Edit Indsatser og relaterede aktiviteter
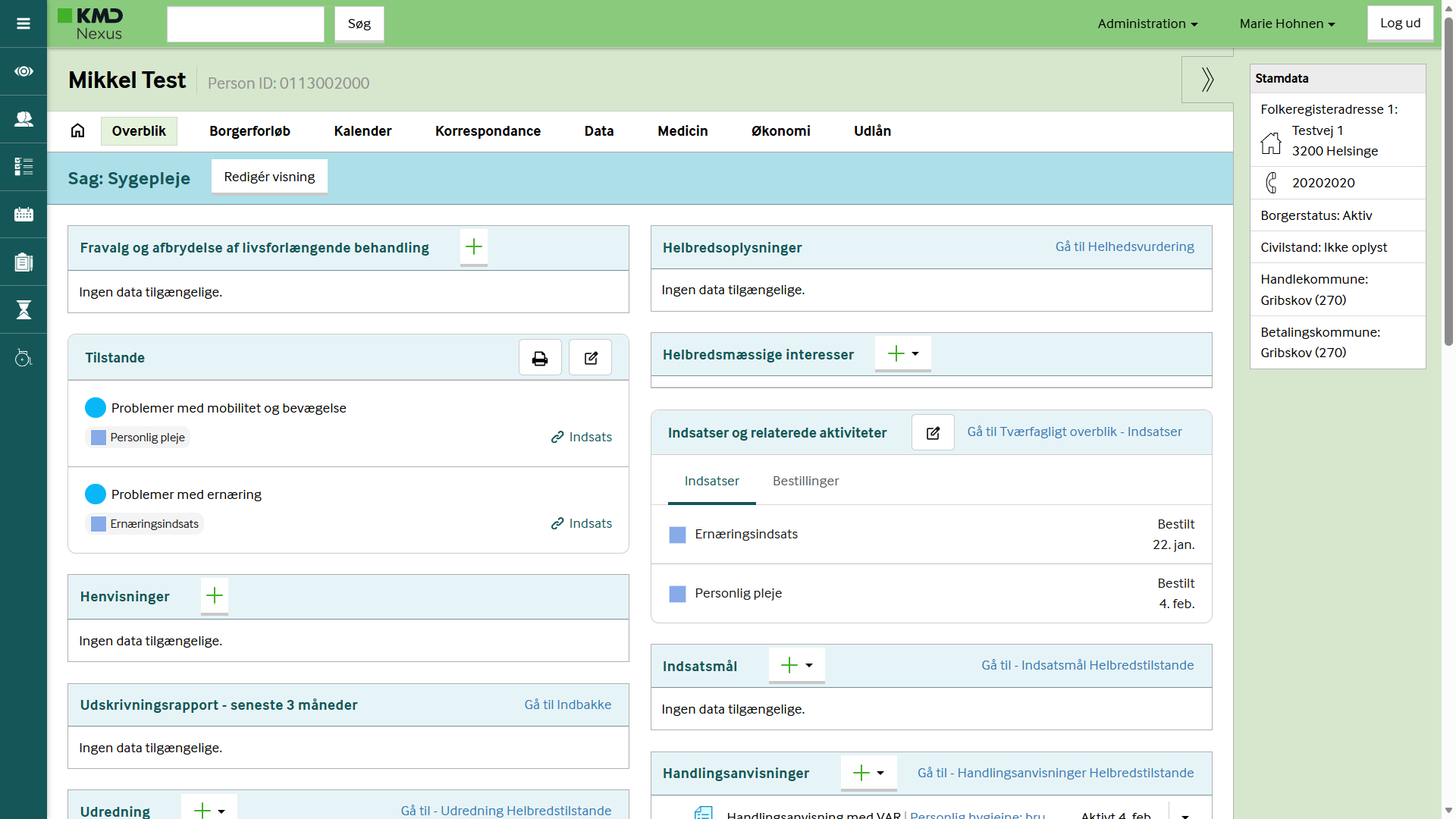Viewport: 1456px width, 819px height. click(x=933, y=433)
